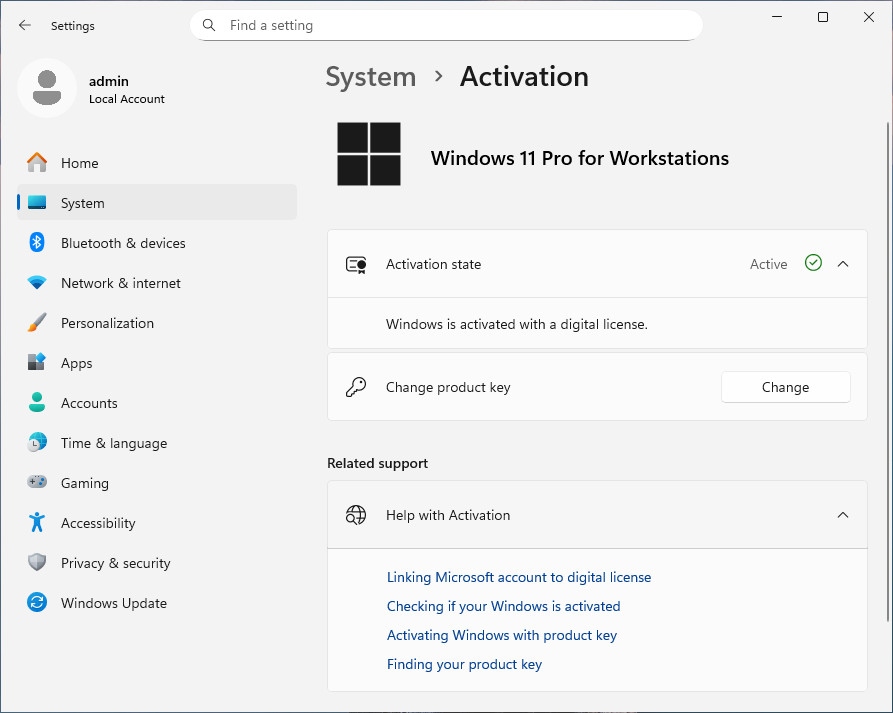Click the Activation state certificate icon
The height and width of the screenshot is (713, 893).
(x=357, y=265)
